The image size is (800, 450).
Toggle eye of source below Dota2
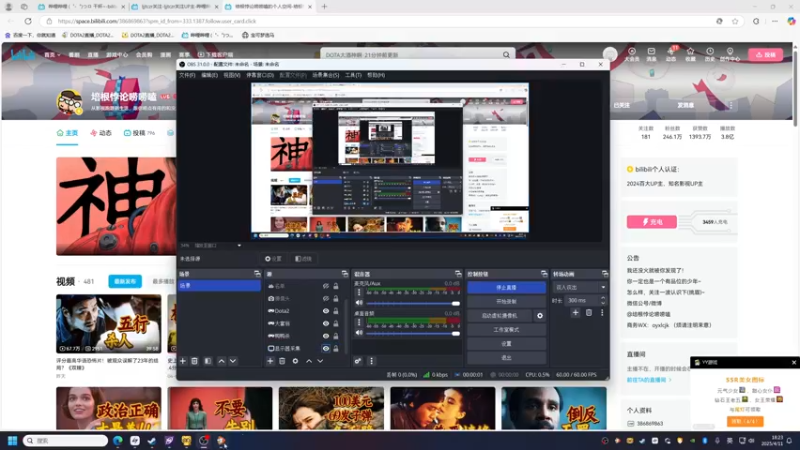tap(326, 323)
